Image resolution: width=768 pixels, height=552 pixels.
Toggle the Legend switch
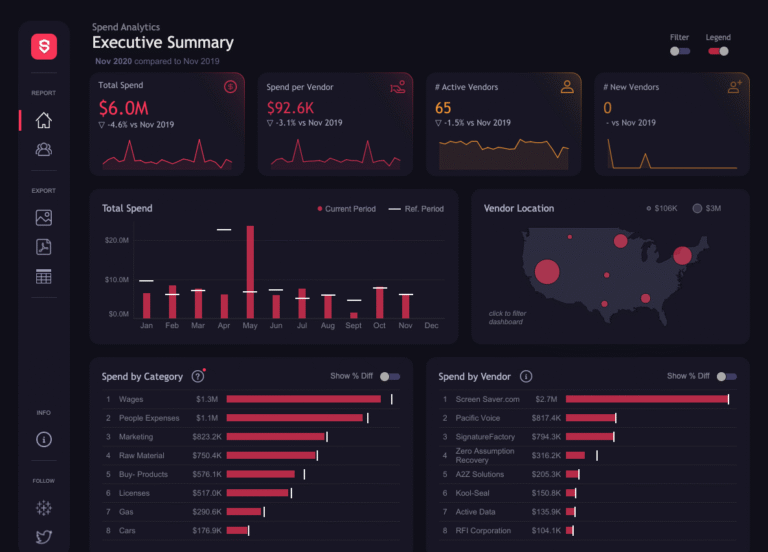[718, 51]
